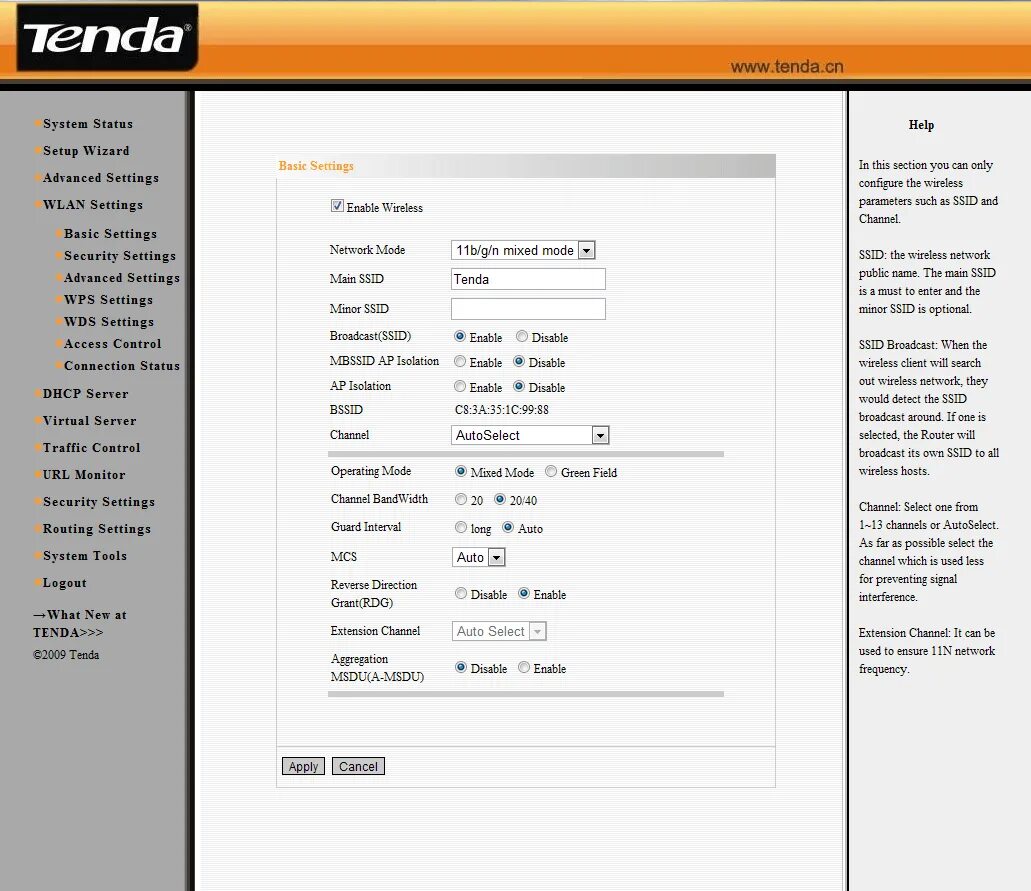The height and width of the screenshot is (891, 1031).
Task: Click the Basic Settings section heading
Action: click(316, 166)
